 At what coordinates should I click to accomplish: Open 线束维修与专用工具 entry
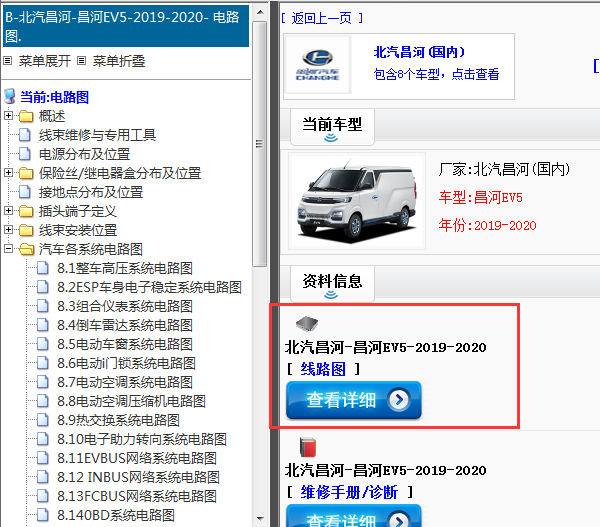[x=97, y=135]
